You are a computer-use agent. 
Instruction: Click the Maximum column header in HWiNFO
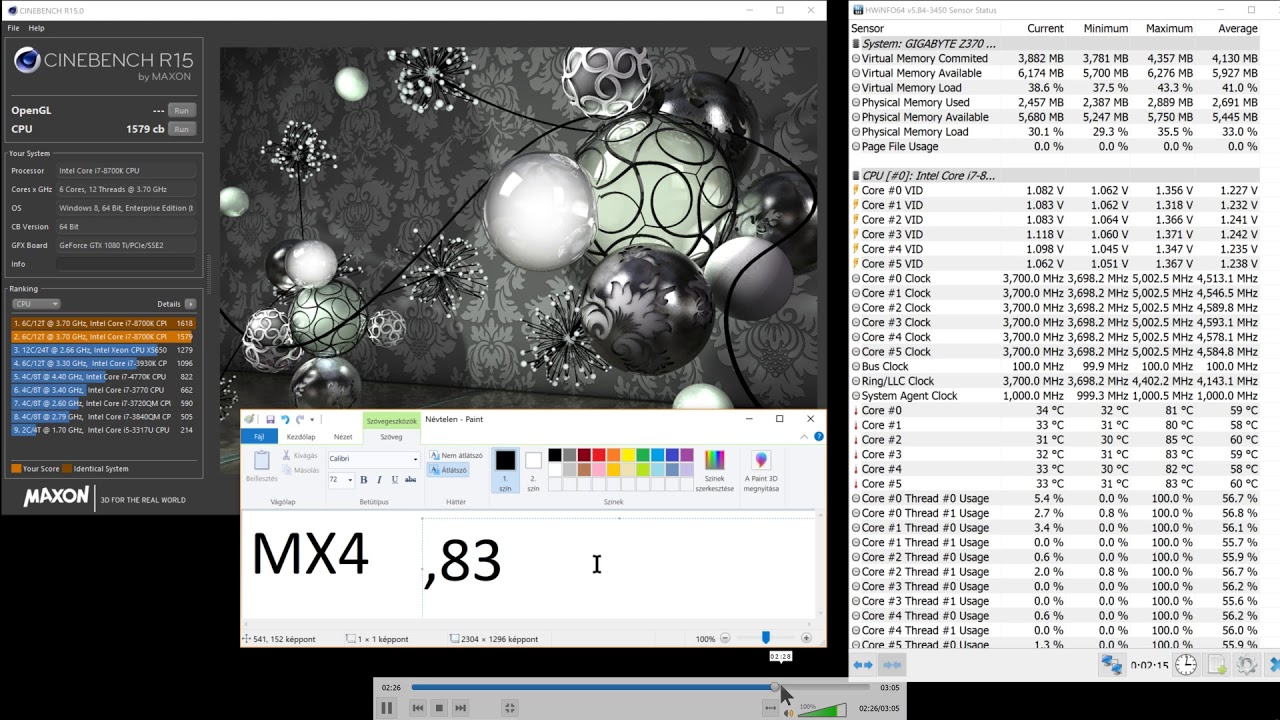pyautogui.click(x=1169, y=29)
